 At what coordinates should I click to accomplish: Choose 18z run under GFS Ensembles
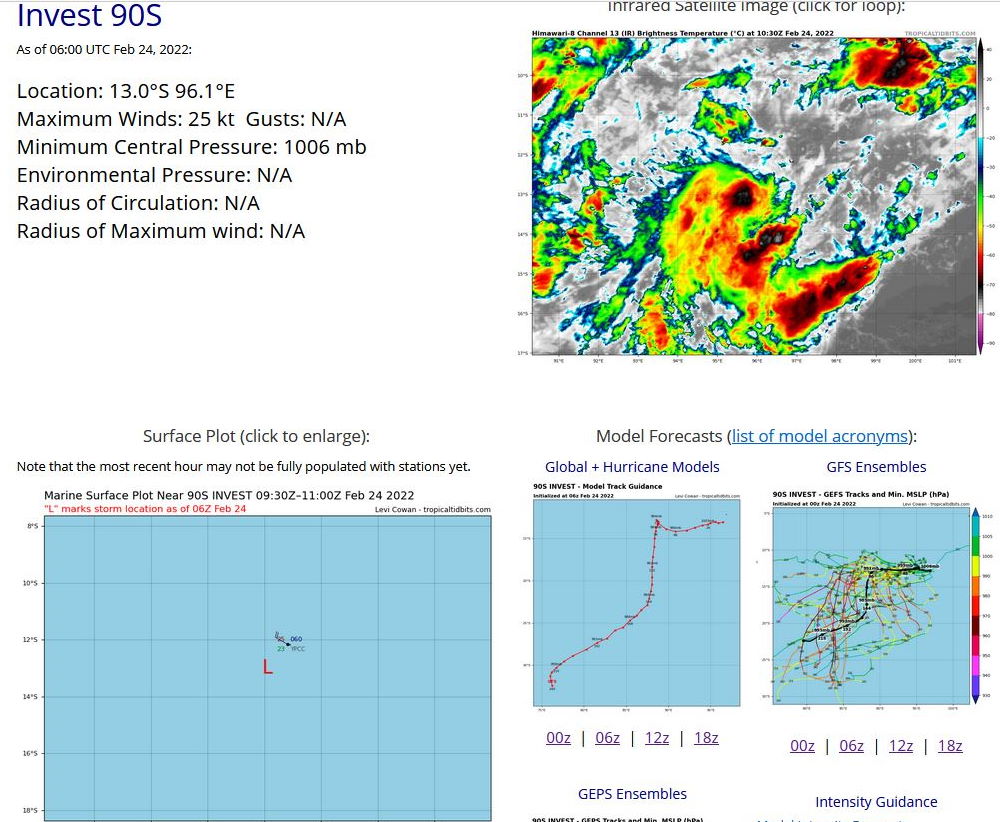coord(950,746)
